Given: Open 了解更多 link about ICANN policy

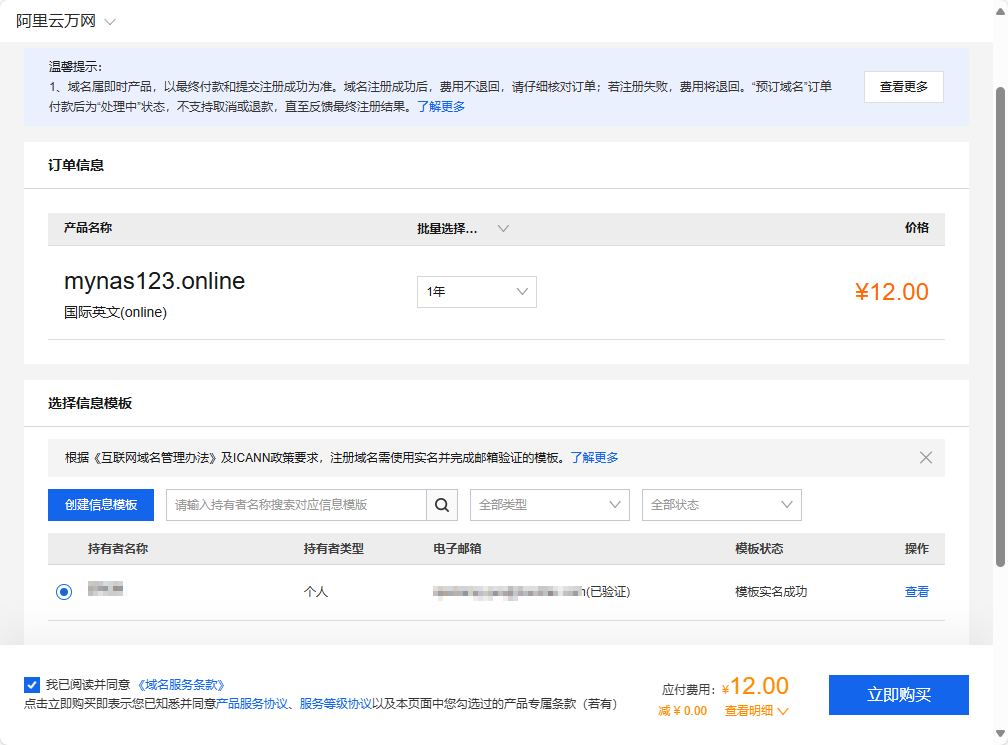Looking at the screenshot, I should pyautogui.click(x=594, y=458).
